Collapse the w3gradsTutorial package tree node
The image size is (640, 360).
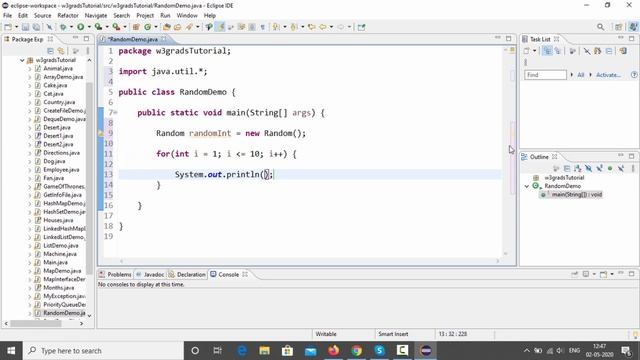tap(22, 60)
